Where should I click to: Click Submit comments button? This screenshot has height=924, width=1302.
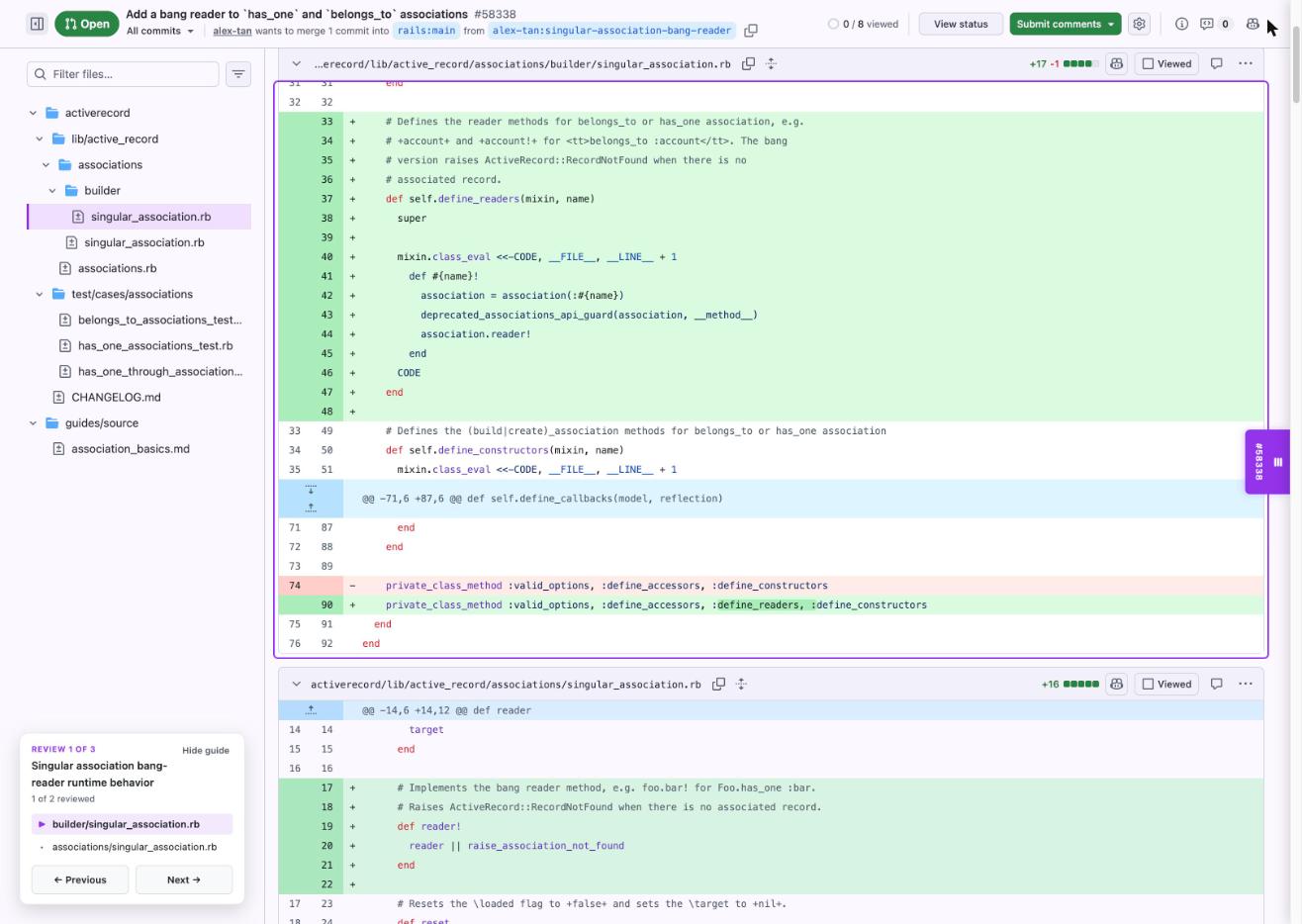coord(1066,24)
